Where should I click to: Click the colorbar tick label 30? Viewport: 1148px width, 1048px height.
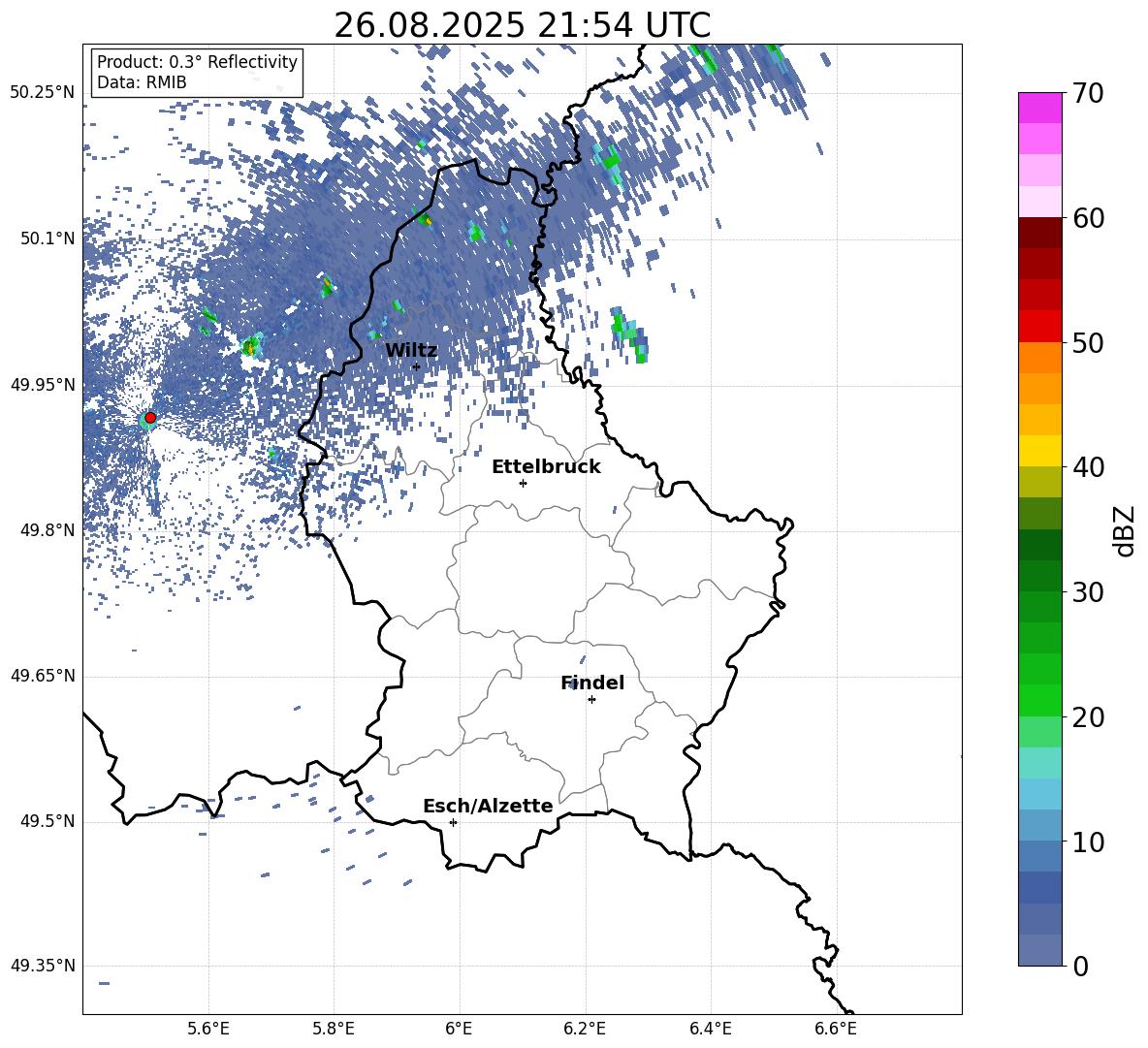[1088, 592]
